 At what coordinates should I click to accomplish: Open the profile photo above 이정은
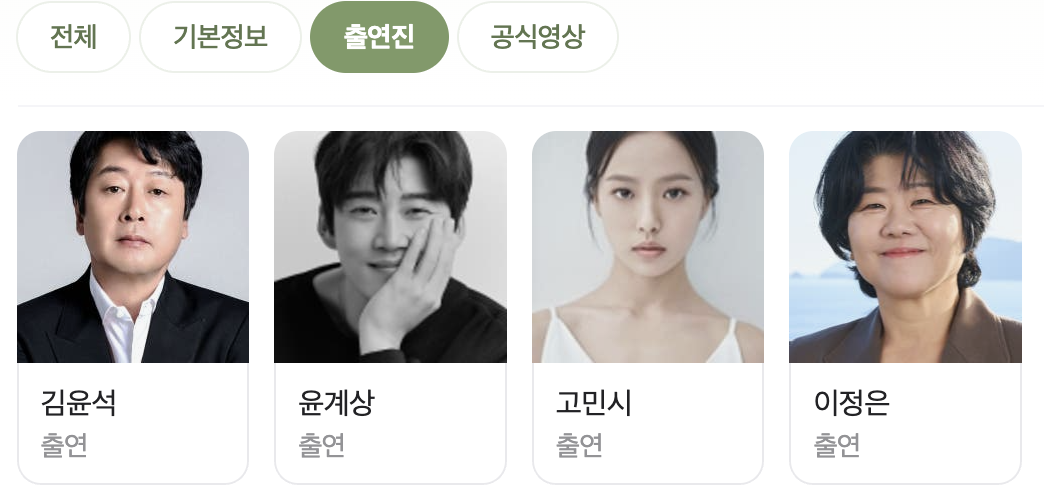tap(906, 247)
